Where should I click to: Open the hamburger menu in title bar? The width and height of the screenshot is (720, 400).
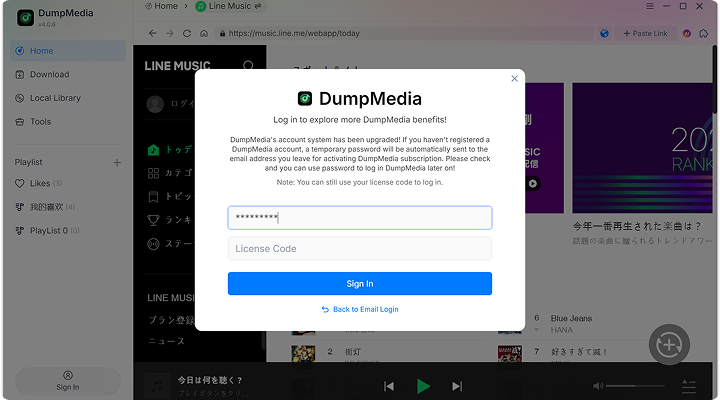pyautogui.click(x=650, y=6)
